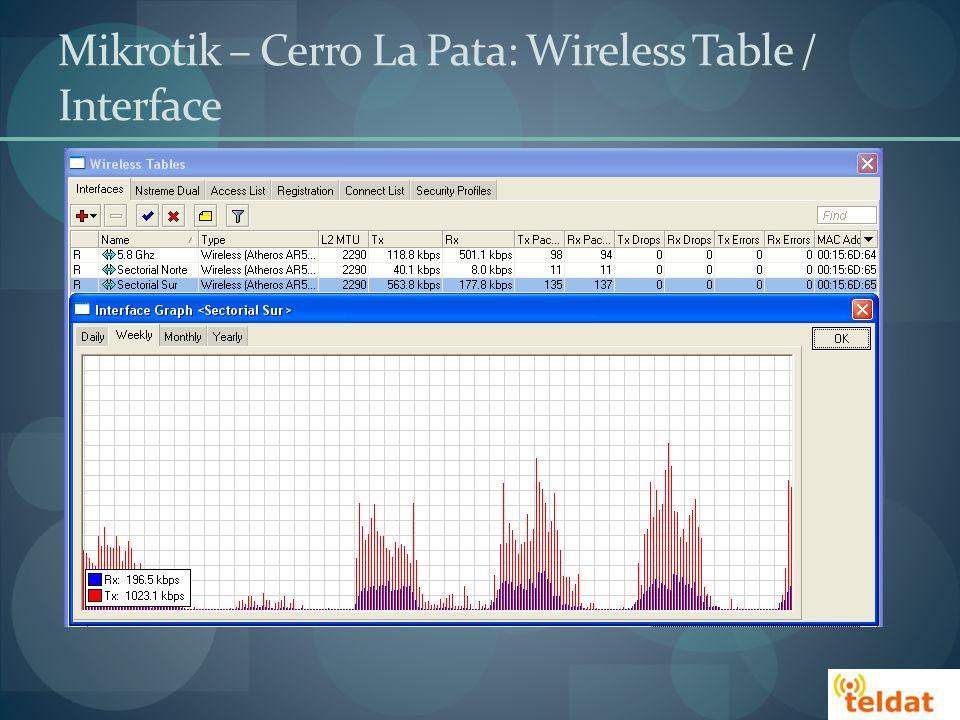Screen dimensions: 960x720
Task: Select the Sectorial Norte interface row
Action: [x=474, y=269]
